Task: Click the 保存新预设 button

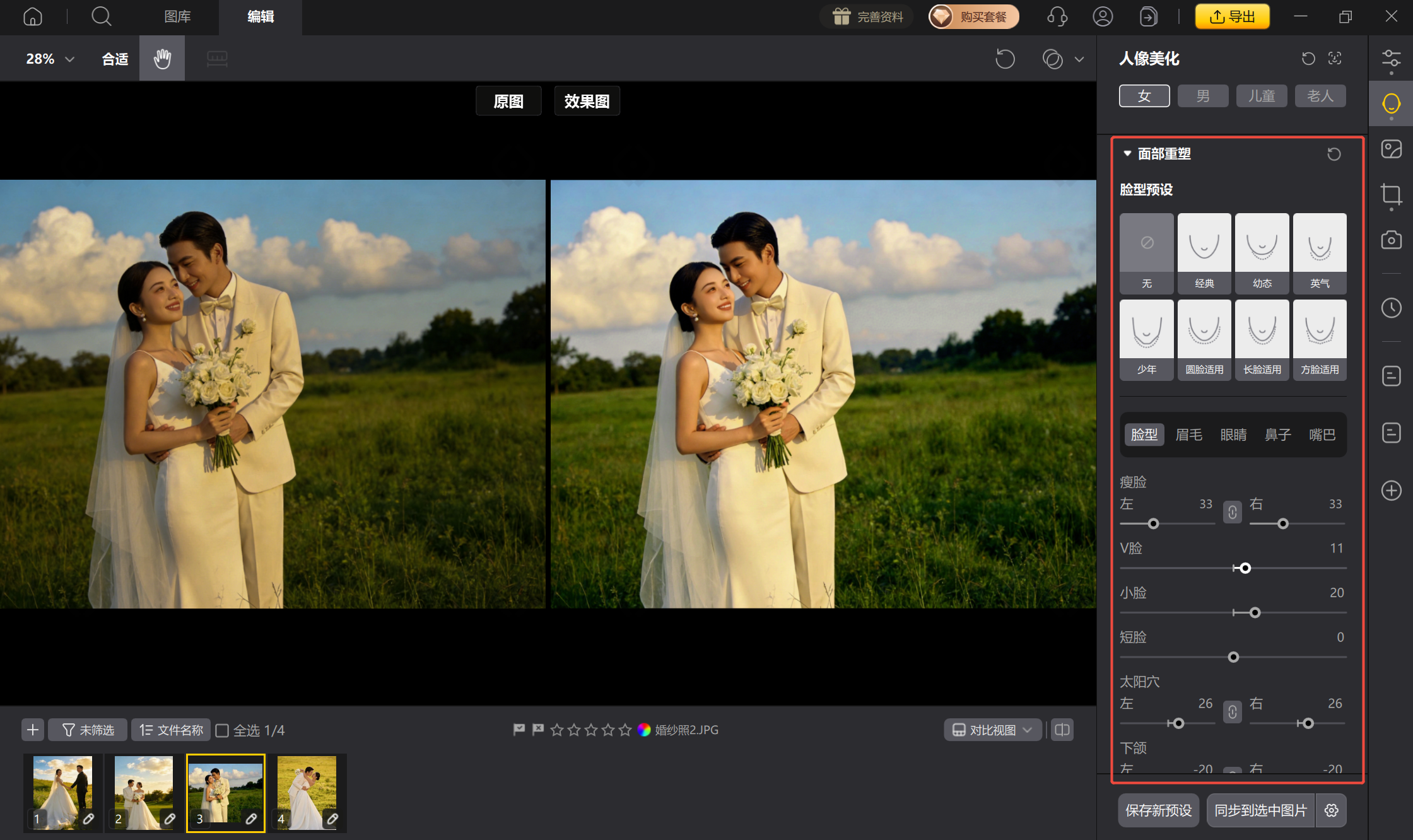Action: [1158, 810]
